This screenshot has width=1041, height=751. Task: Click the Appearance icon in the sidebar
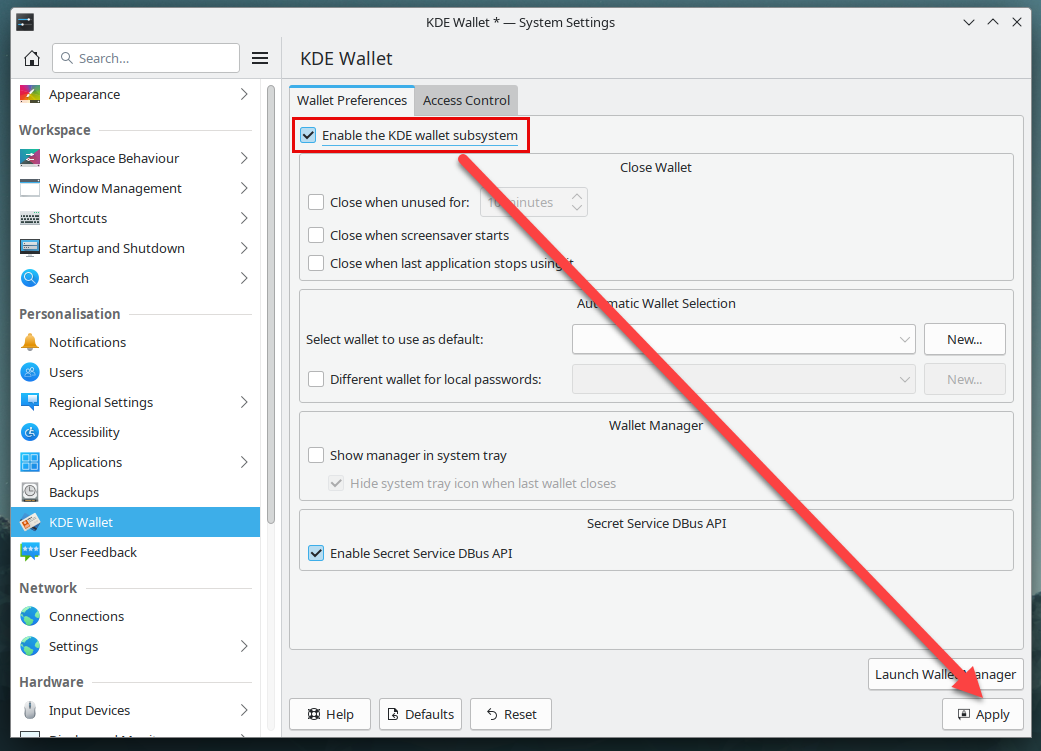[30, 94]
